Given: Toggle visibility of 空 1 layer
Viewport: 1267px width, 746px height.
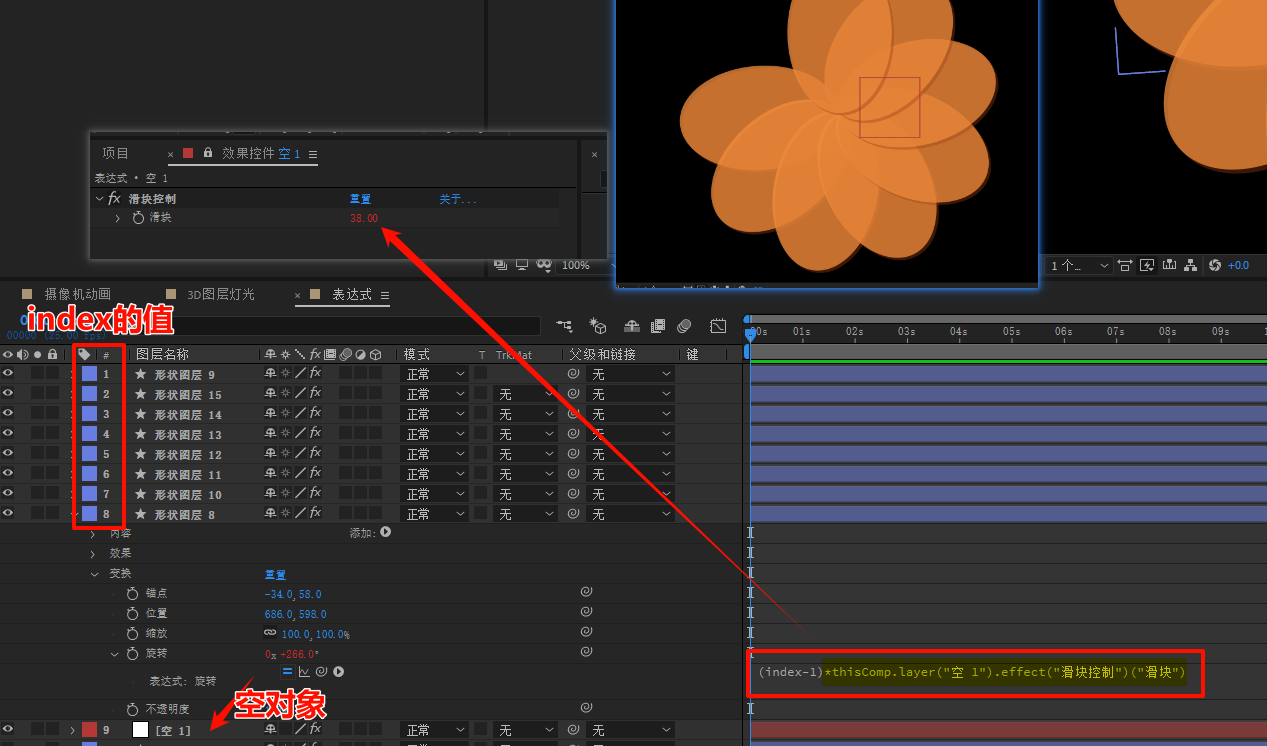Looking at the screenshot, I should pos(8,730).
